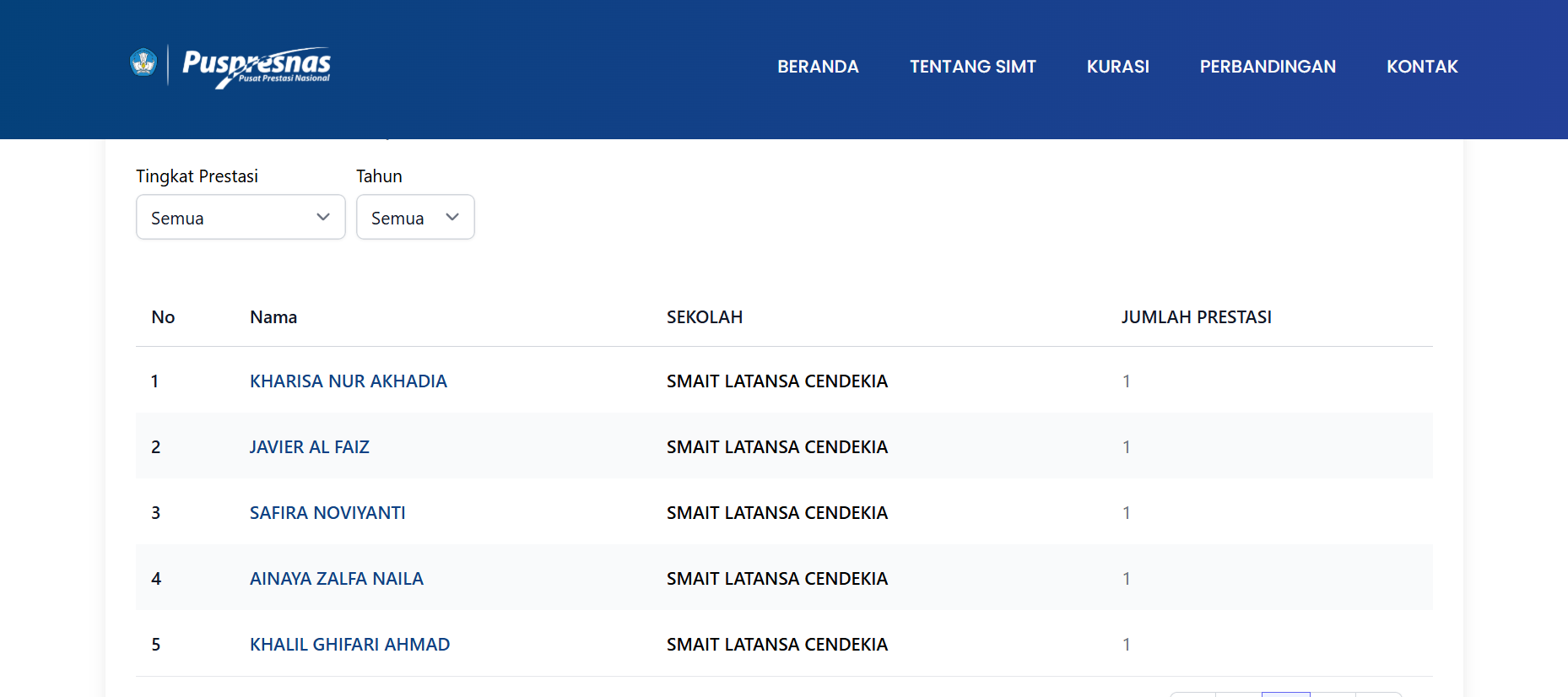This screenshot has width=1568, height=697.
Task: Click the Nama column header
Action: [x=273, y=317]
